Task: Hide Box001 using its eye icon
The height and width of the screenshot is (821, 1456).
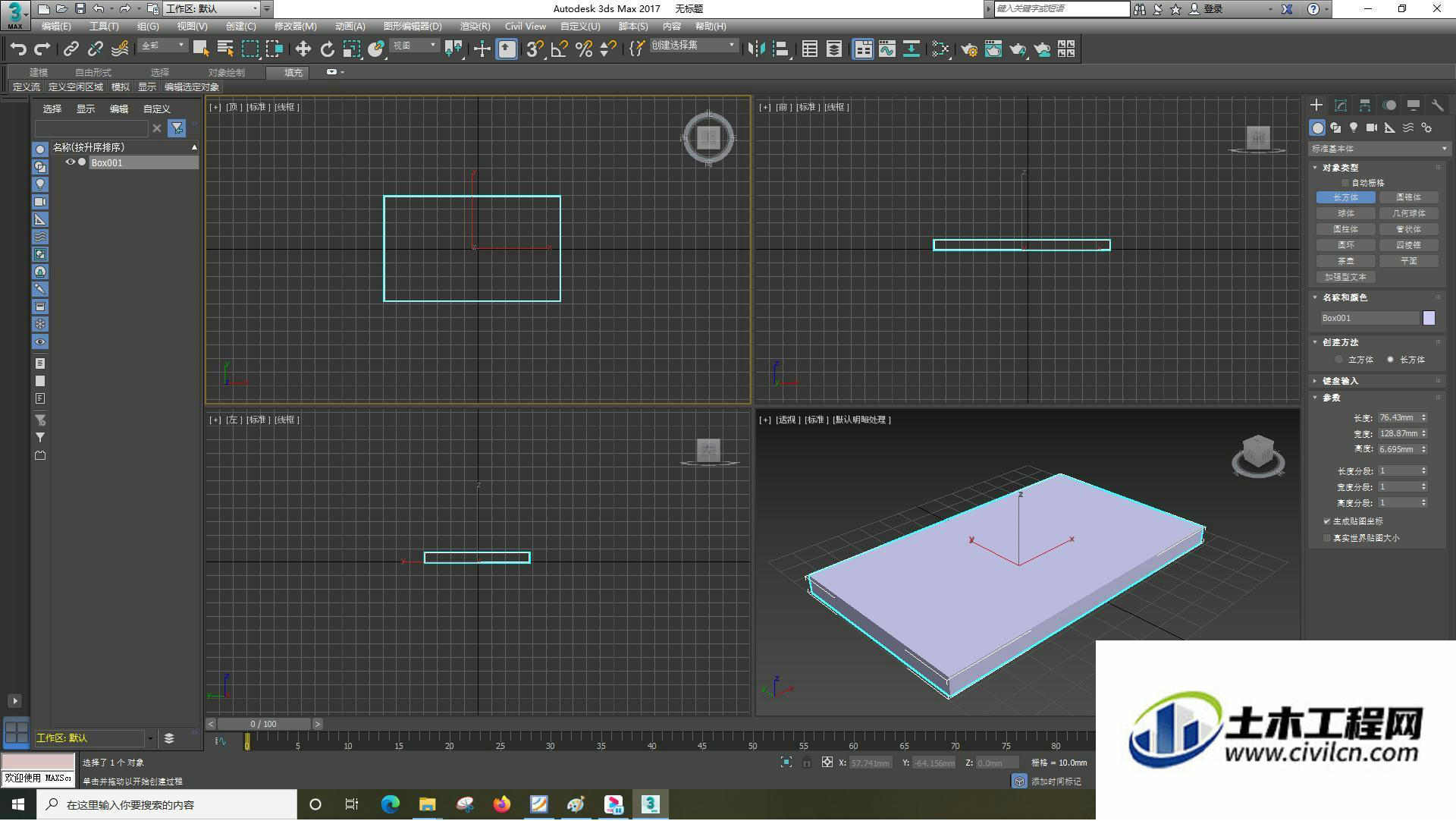Action: 70,162
